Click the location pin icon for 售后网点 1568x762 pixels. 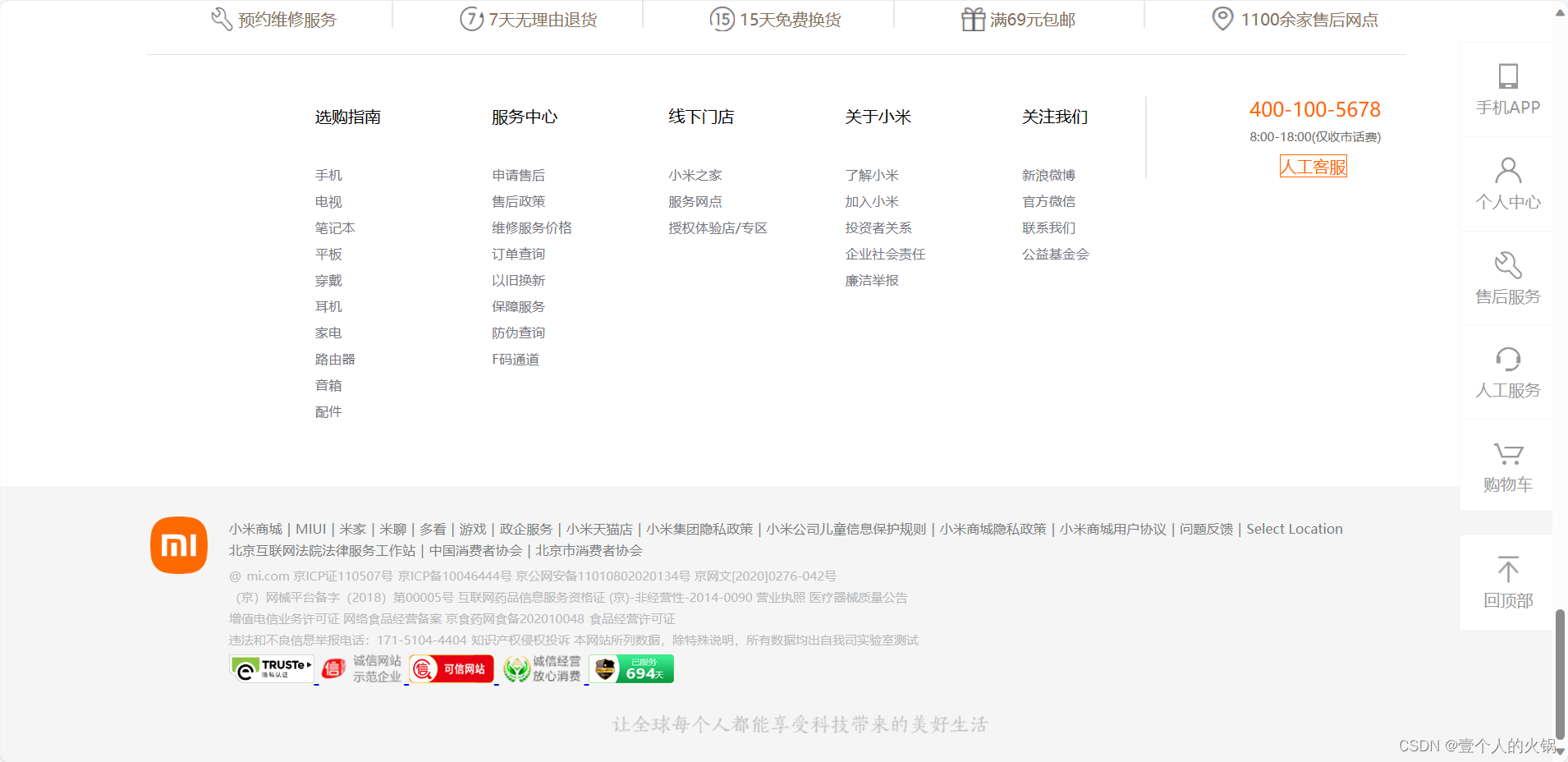coord(1222,19)
